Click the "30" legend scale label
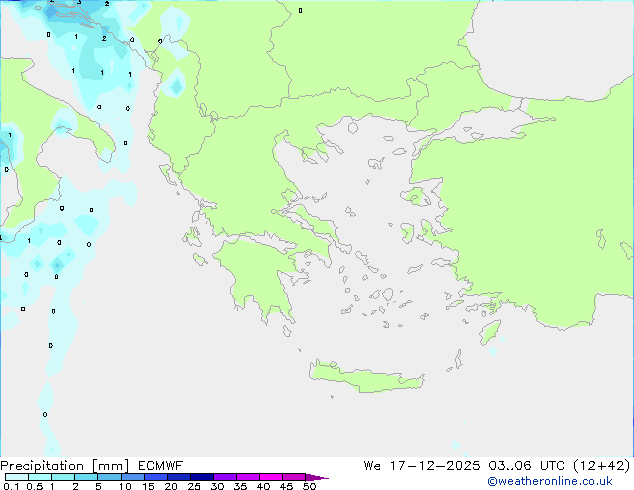Viewport: 634px width, 490px height. pyautogui.click(x=217, y=486)
